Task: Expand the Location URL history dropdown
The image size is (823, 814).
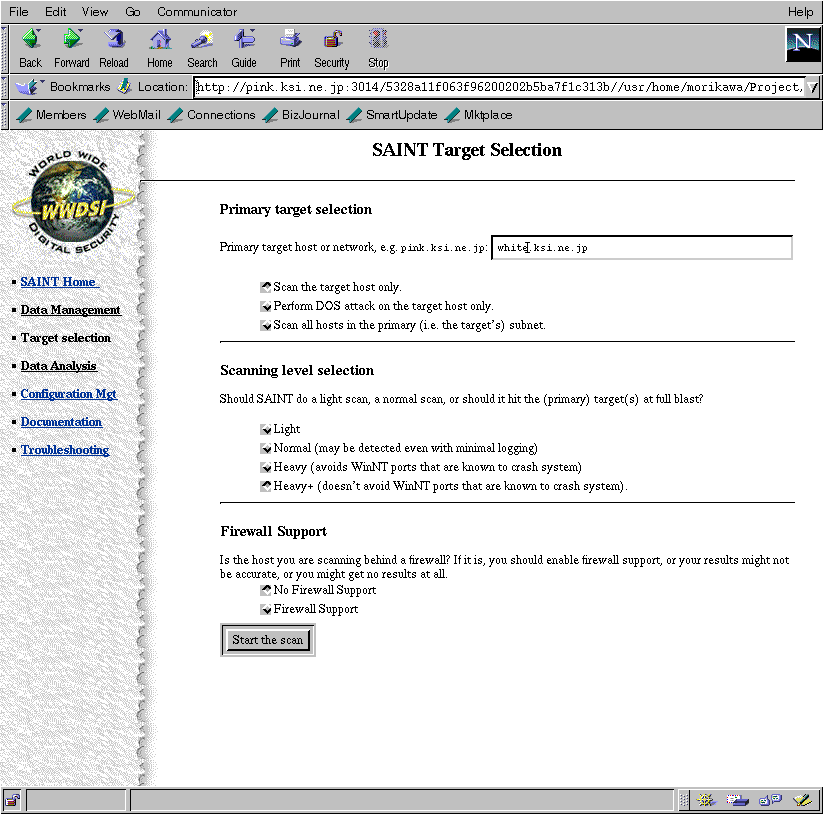Action: 813,87
